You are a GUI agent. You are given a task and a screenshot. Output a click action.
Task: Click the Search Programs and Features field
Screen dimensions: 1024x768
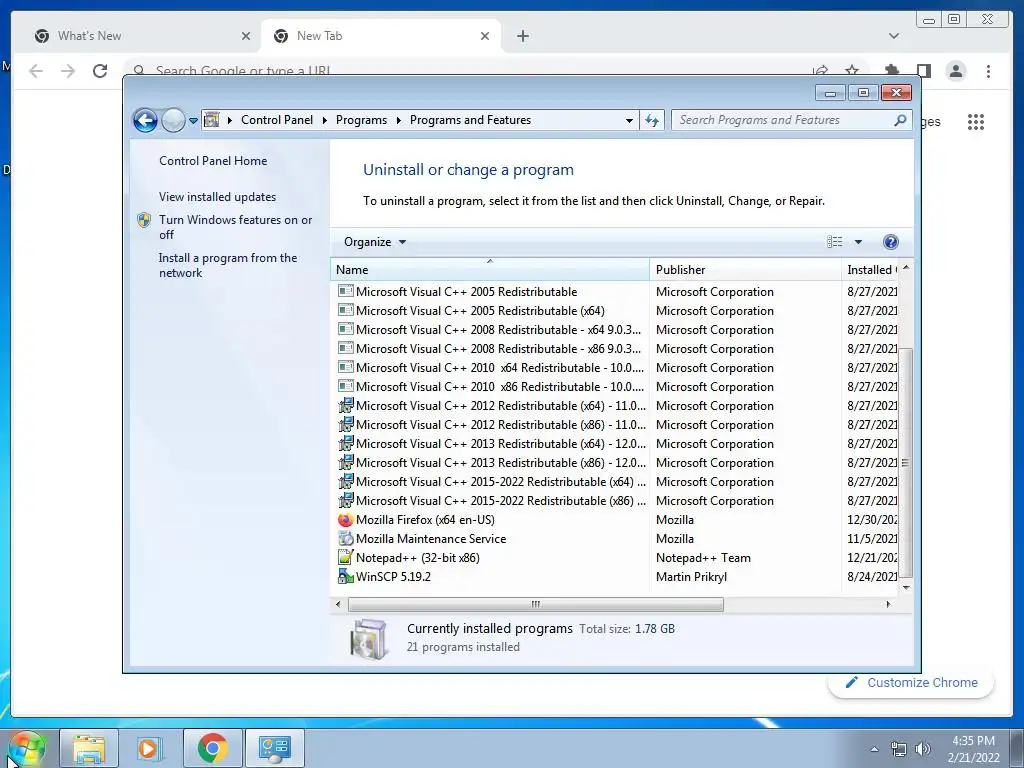coord(791,120)
